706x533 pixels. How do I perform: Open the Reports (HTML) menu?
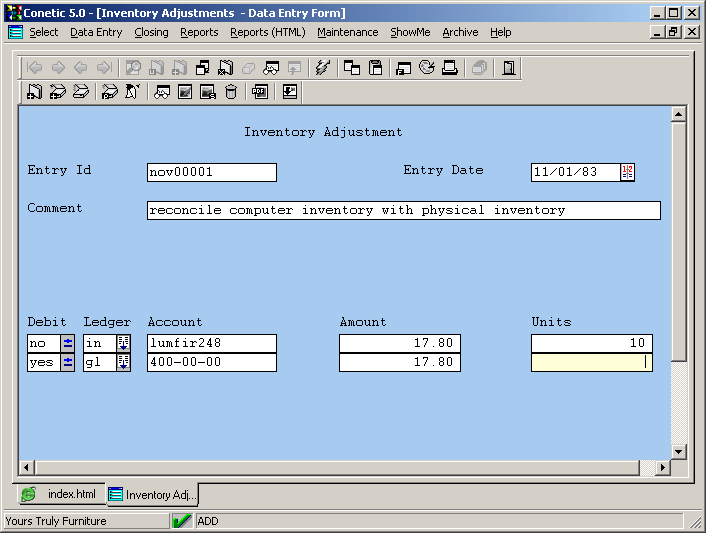(x=267, y=32)
